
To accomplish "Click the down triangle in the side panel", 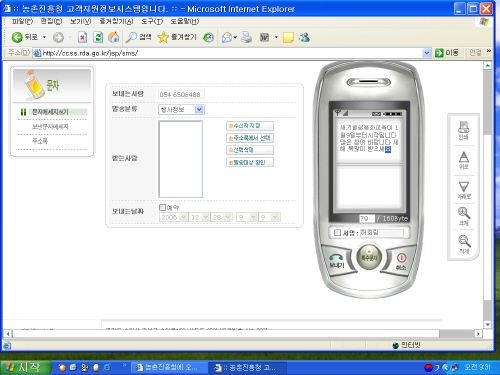I will (464, 190).
